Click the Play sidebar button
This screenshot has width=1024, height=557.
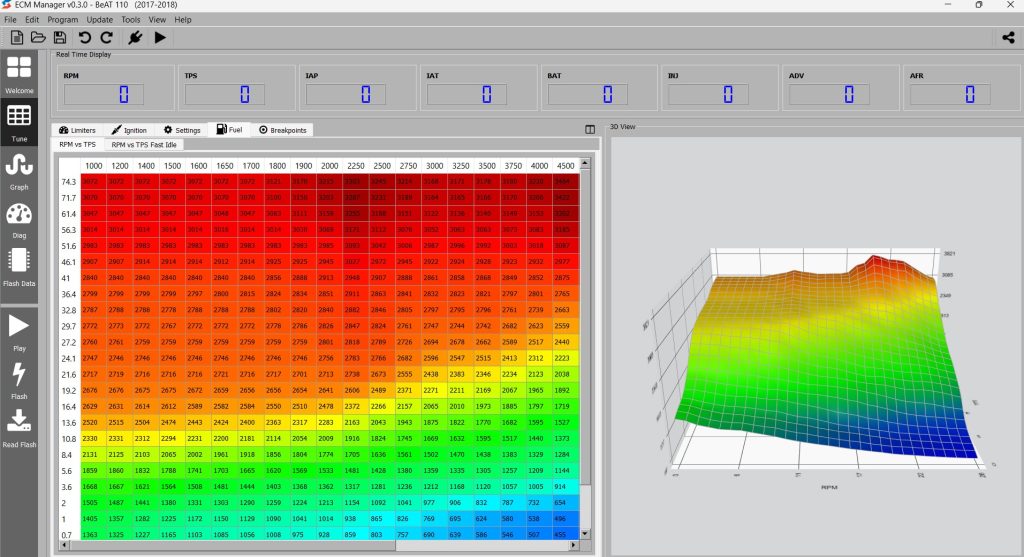19,332
